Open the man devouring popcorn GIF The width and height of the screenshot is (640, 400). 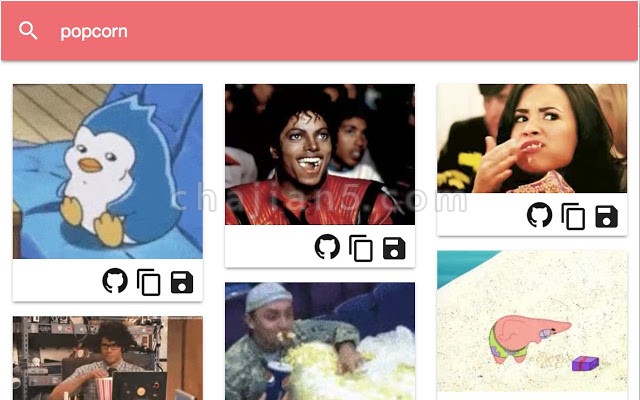click(320, 341)
